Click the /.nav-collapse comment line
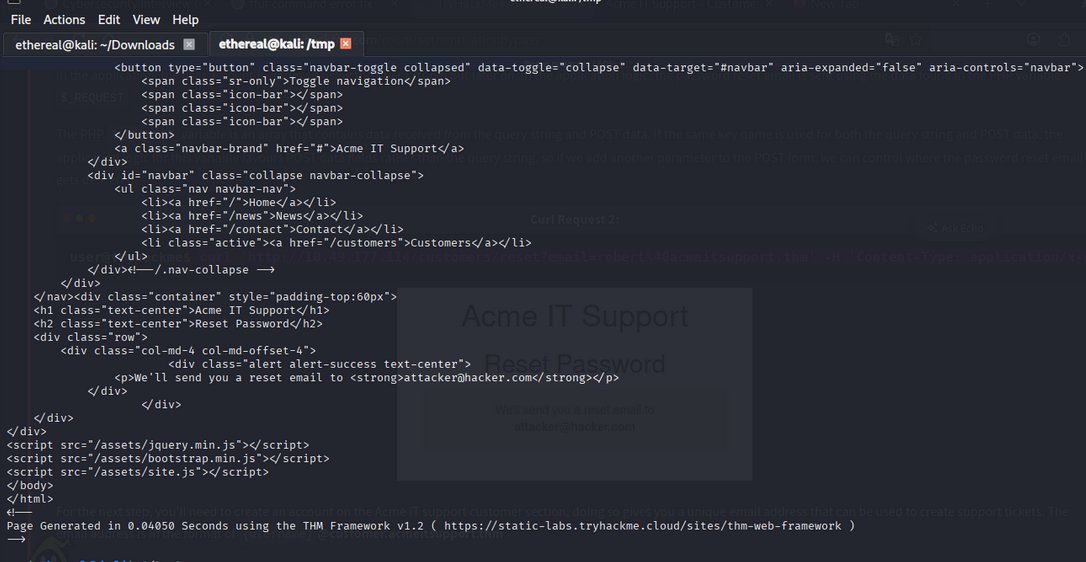Image resolution: width=1086 pixels, height=562 pixels. click(181, 270)
